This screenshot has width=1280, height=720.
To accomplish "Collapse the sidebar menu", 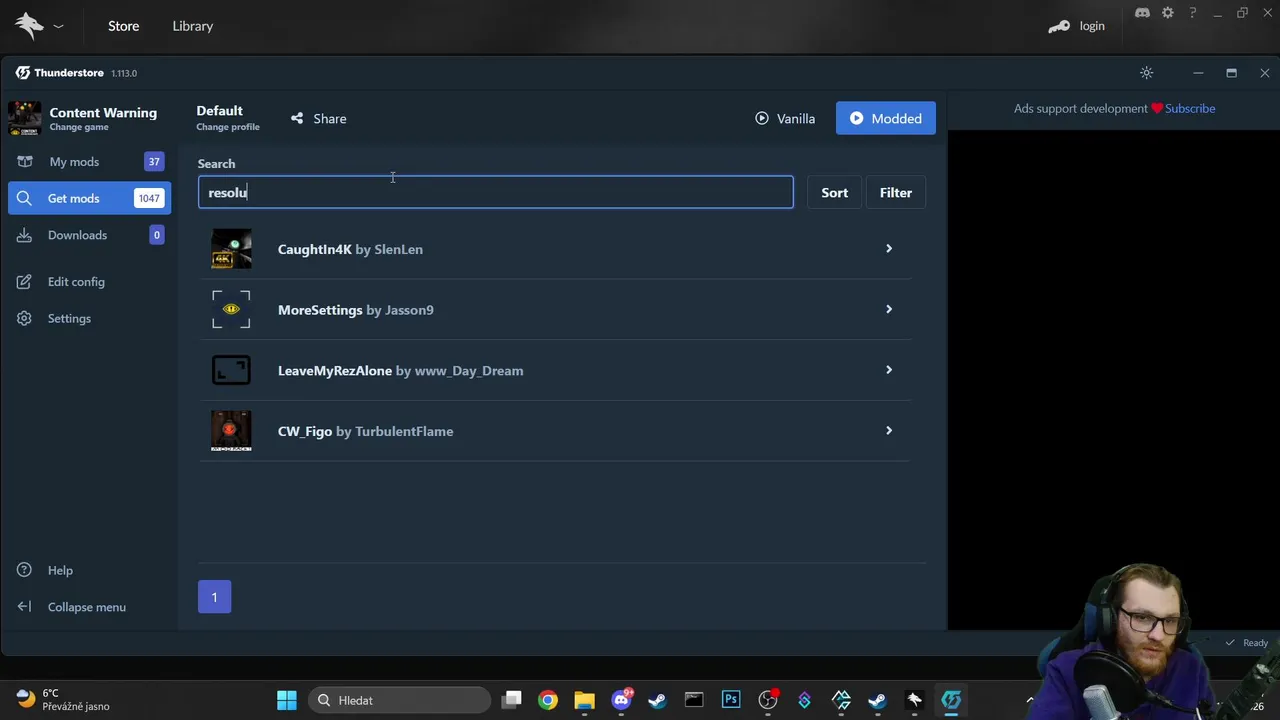I will point(89,607).
